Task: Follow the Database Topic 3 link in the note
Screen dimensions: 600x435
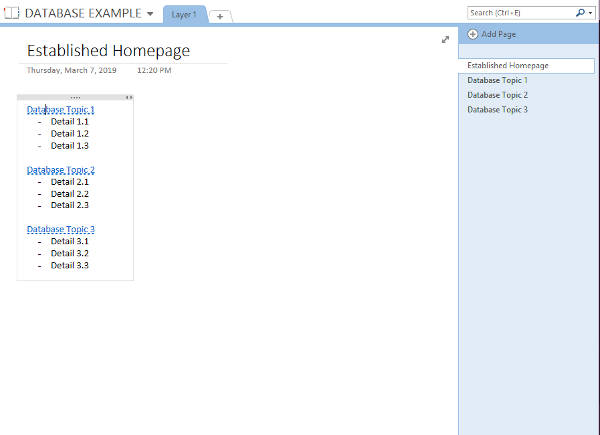Action: click(61, 229)
